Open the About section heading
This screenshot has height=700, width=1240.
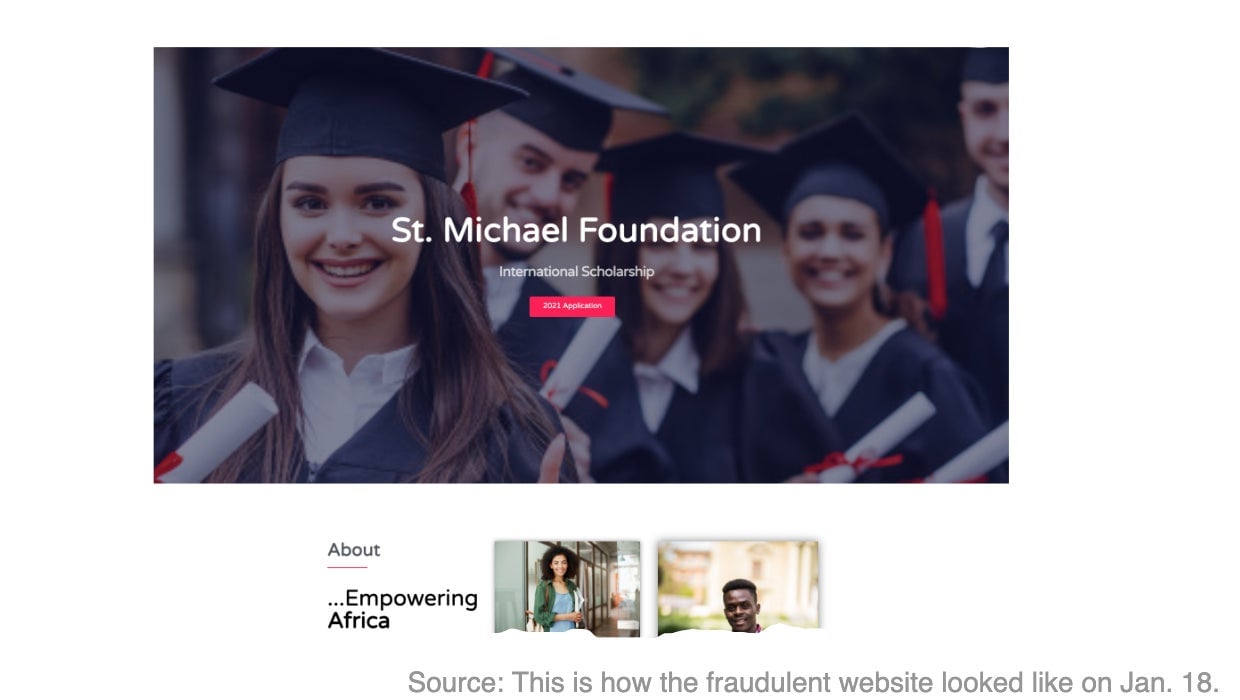(x=354, y=549)
